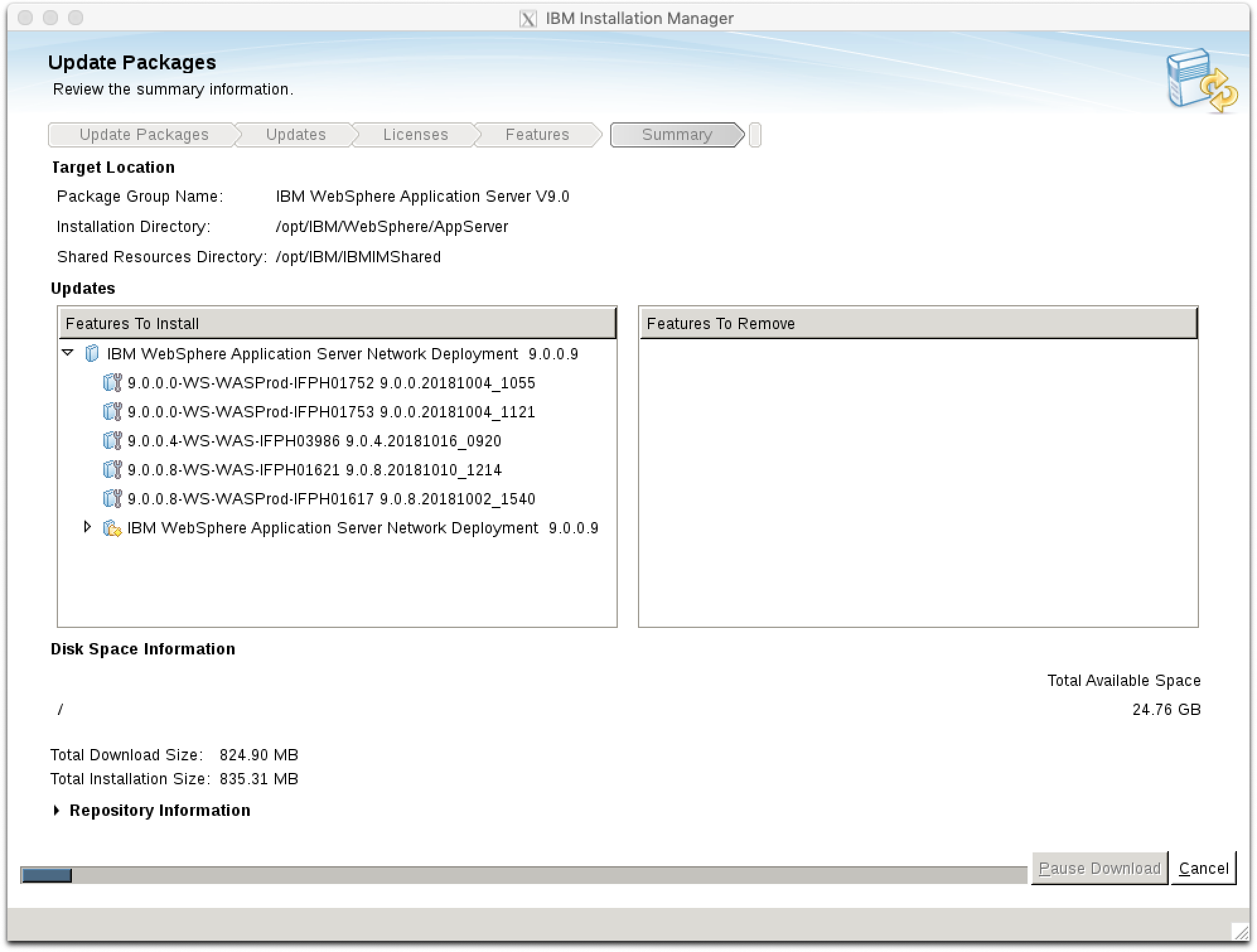Click the top WebSphere package icon

[x=92, y=354]
